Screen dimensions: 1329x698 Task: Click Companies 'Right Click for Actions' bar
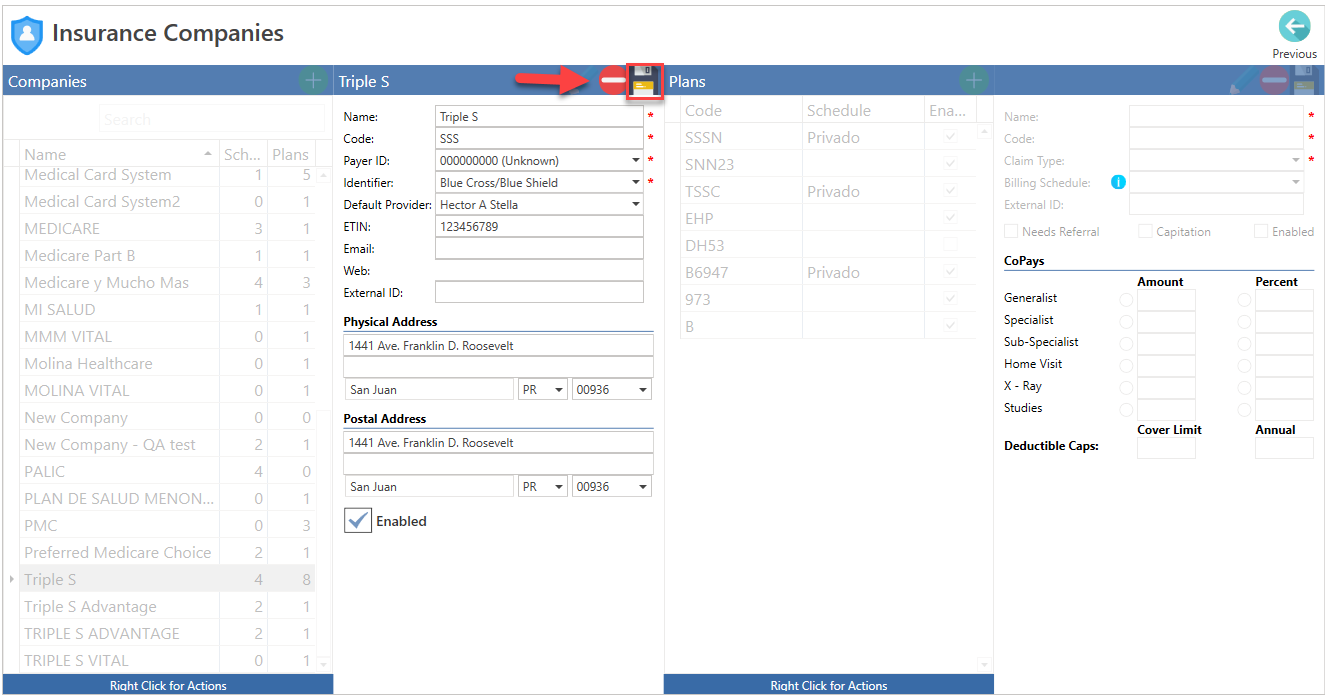point(168,686)
